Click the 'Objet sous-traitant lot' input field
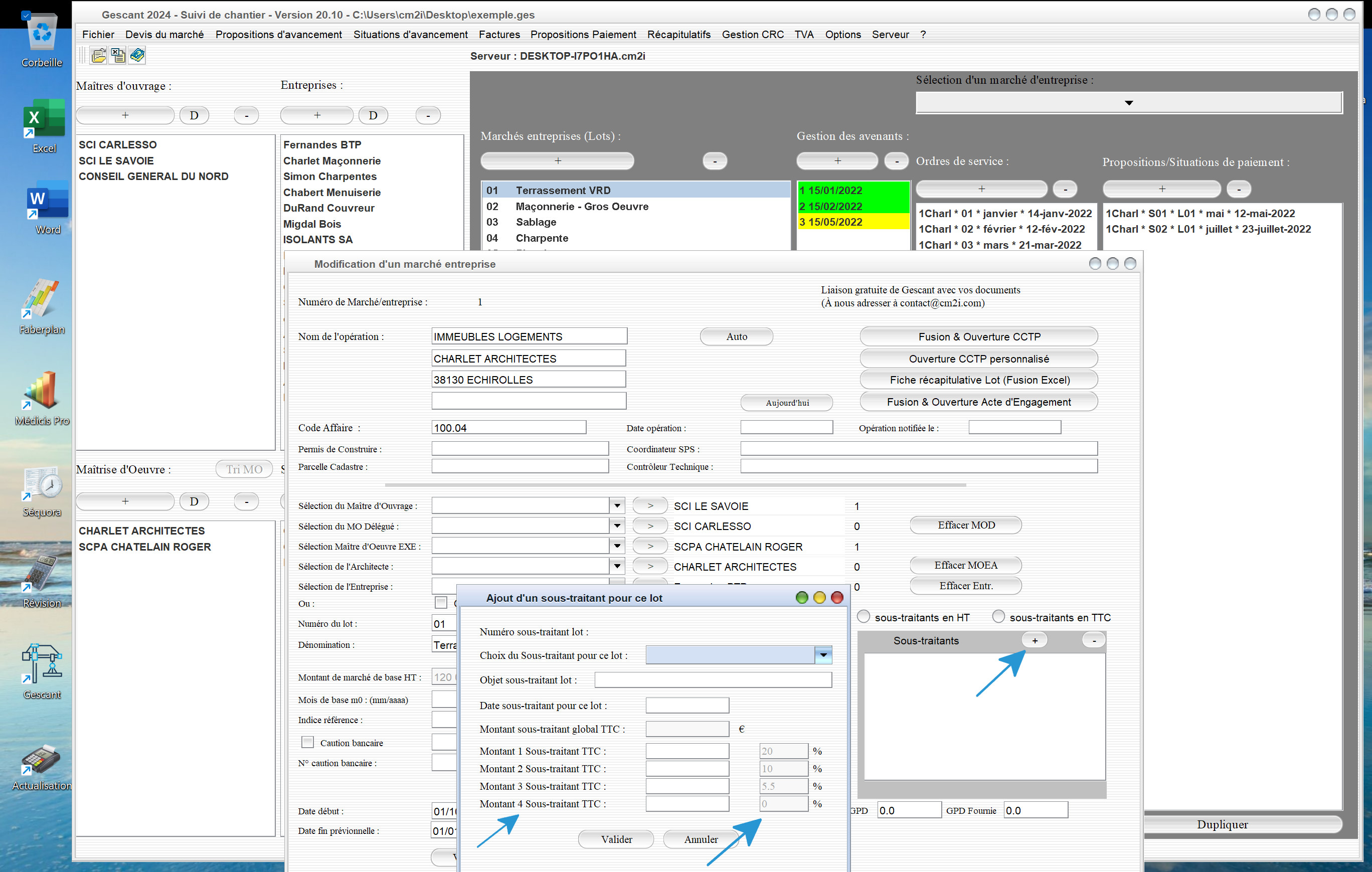The height and width of the screenshot is (872, 1372). click(x=713, y=680)
